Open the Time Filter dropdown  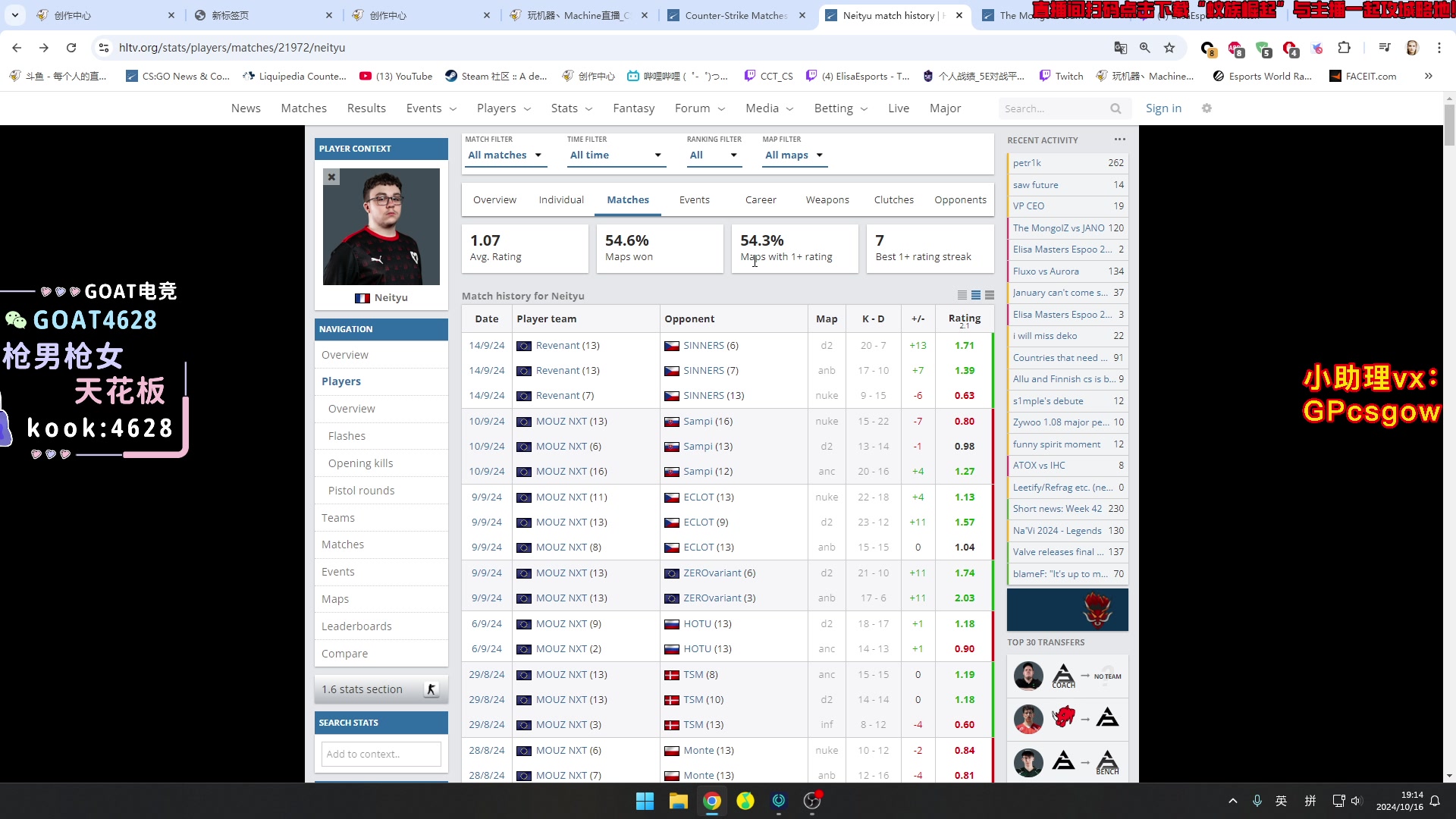click(x=616, y=155)
